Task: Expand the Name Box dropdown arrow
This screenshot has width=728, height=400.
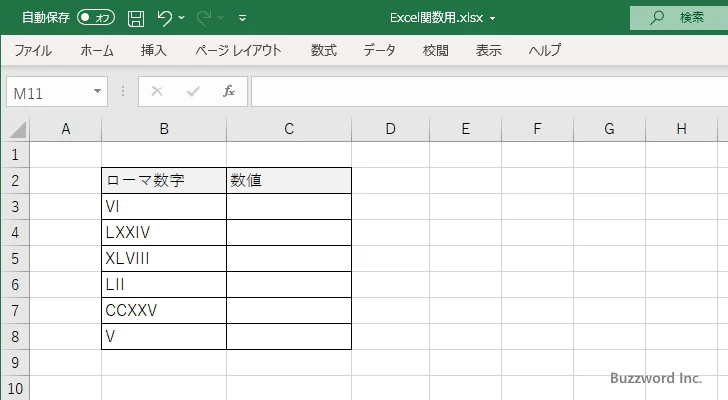Action: point(98,91)
